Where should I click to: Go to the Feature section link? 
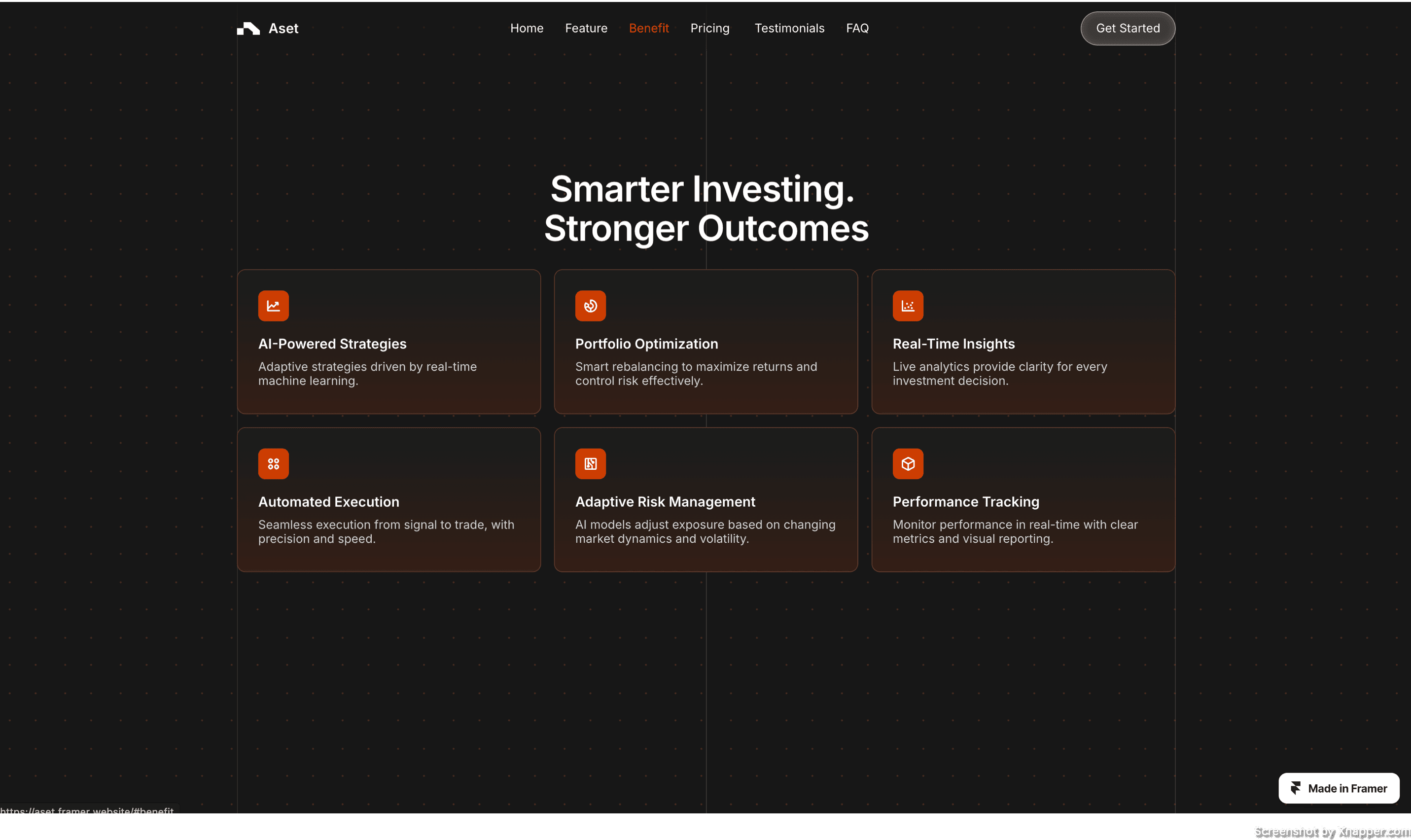click(x=586, y=28)
